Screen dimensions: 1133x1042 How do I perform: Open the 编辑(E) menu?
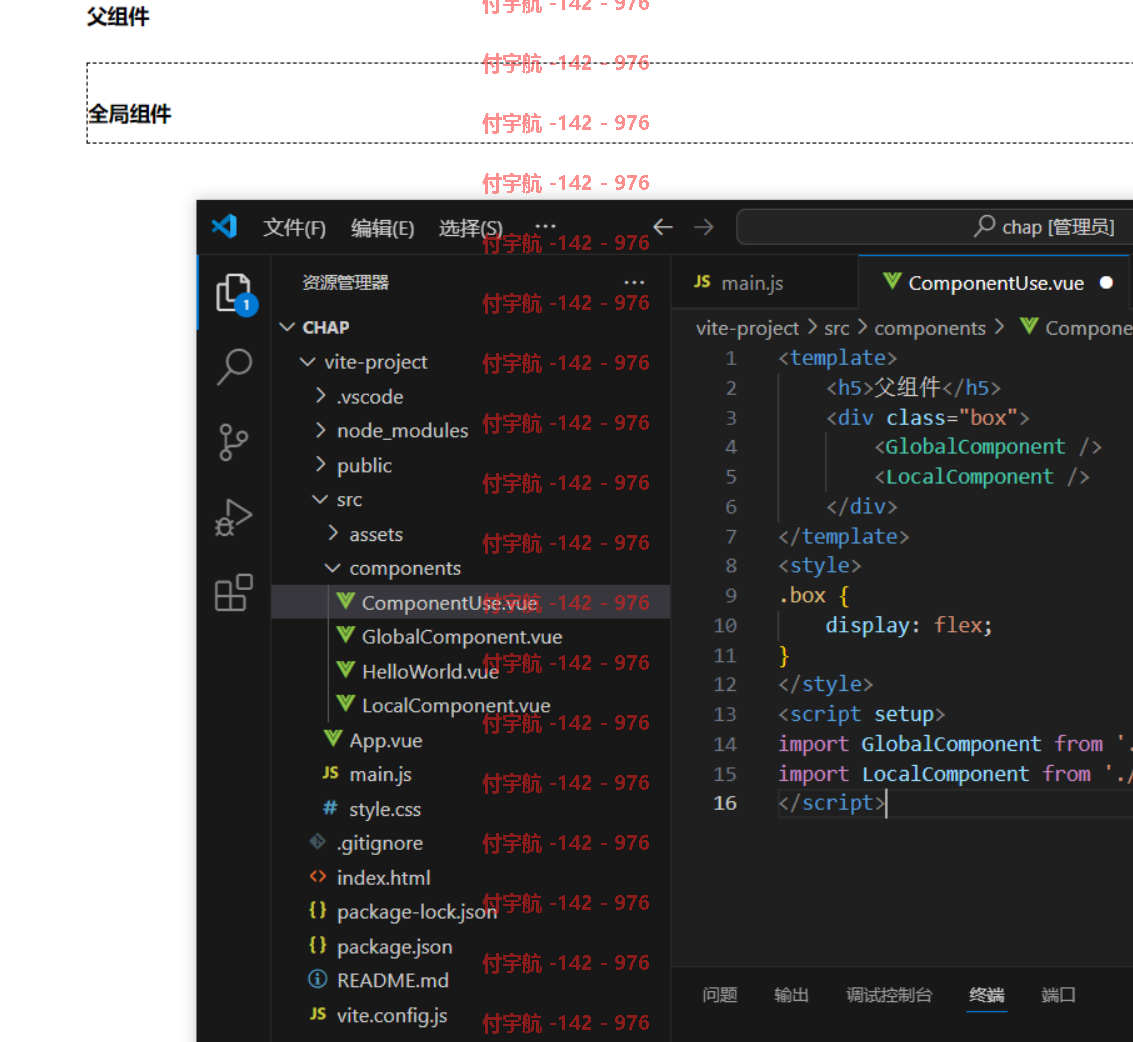coord(382,228)
